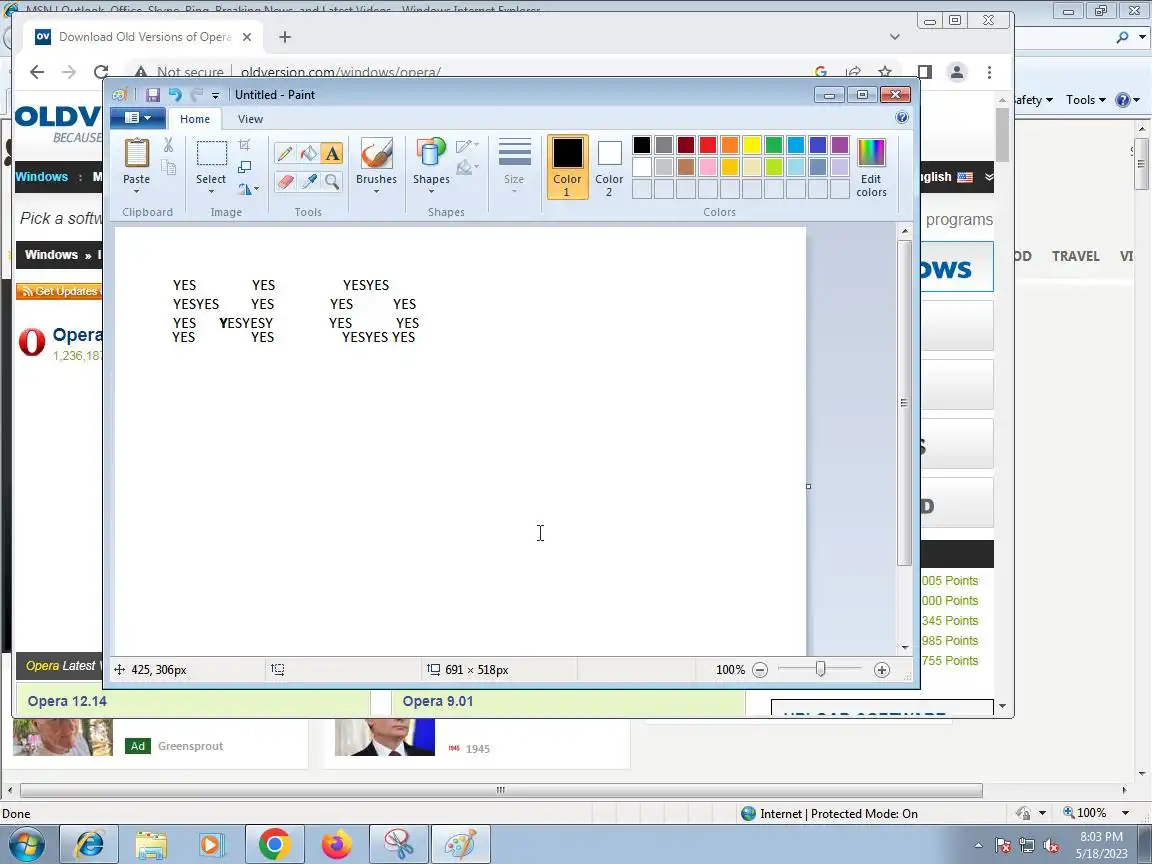Click zoom out minus button in Paint
Image resolution: width=1152 pixels, height=864 pixels.
(x=760, y=670)
